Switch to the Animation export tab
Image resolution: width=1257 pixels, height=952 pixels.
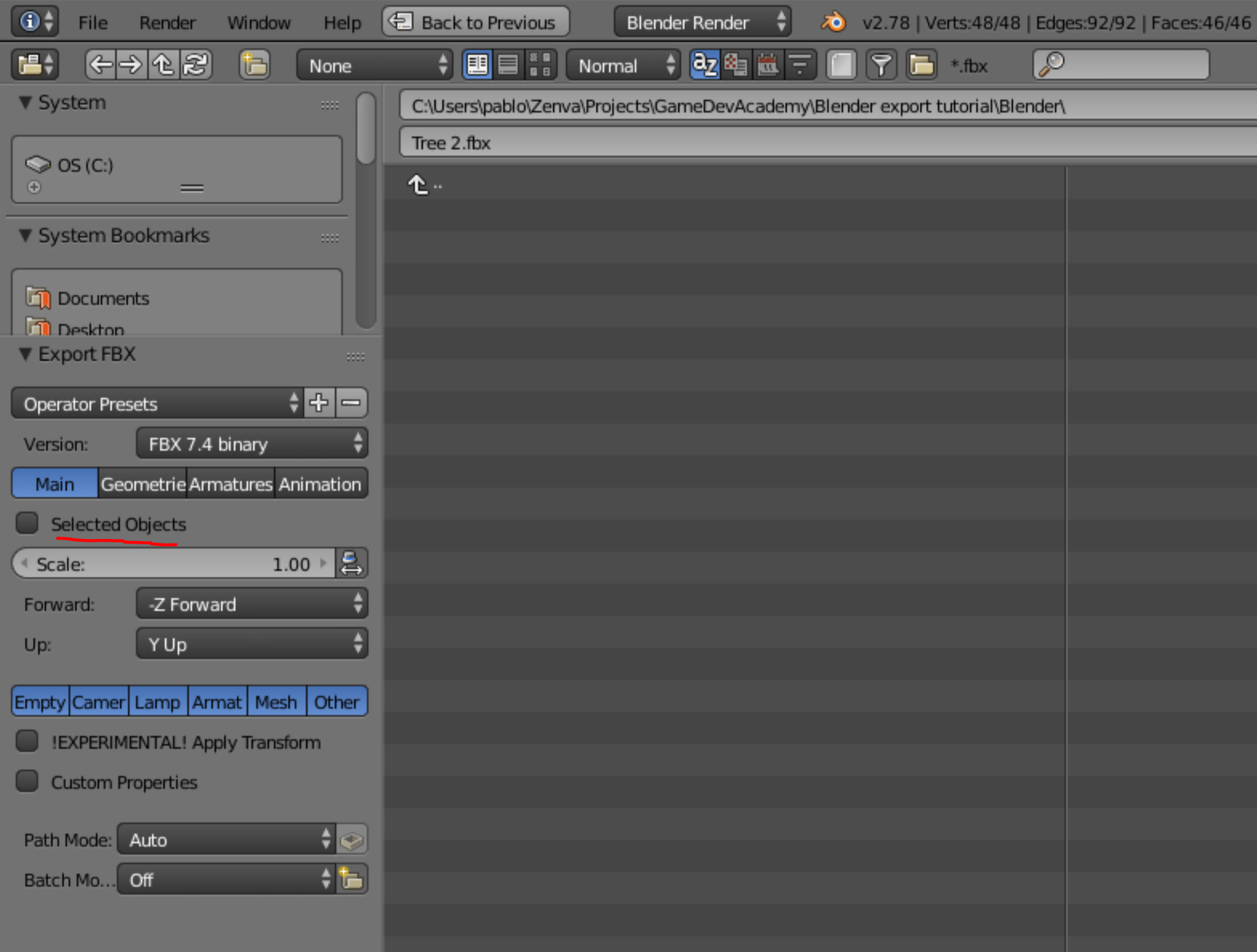(320, 483)
